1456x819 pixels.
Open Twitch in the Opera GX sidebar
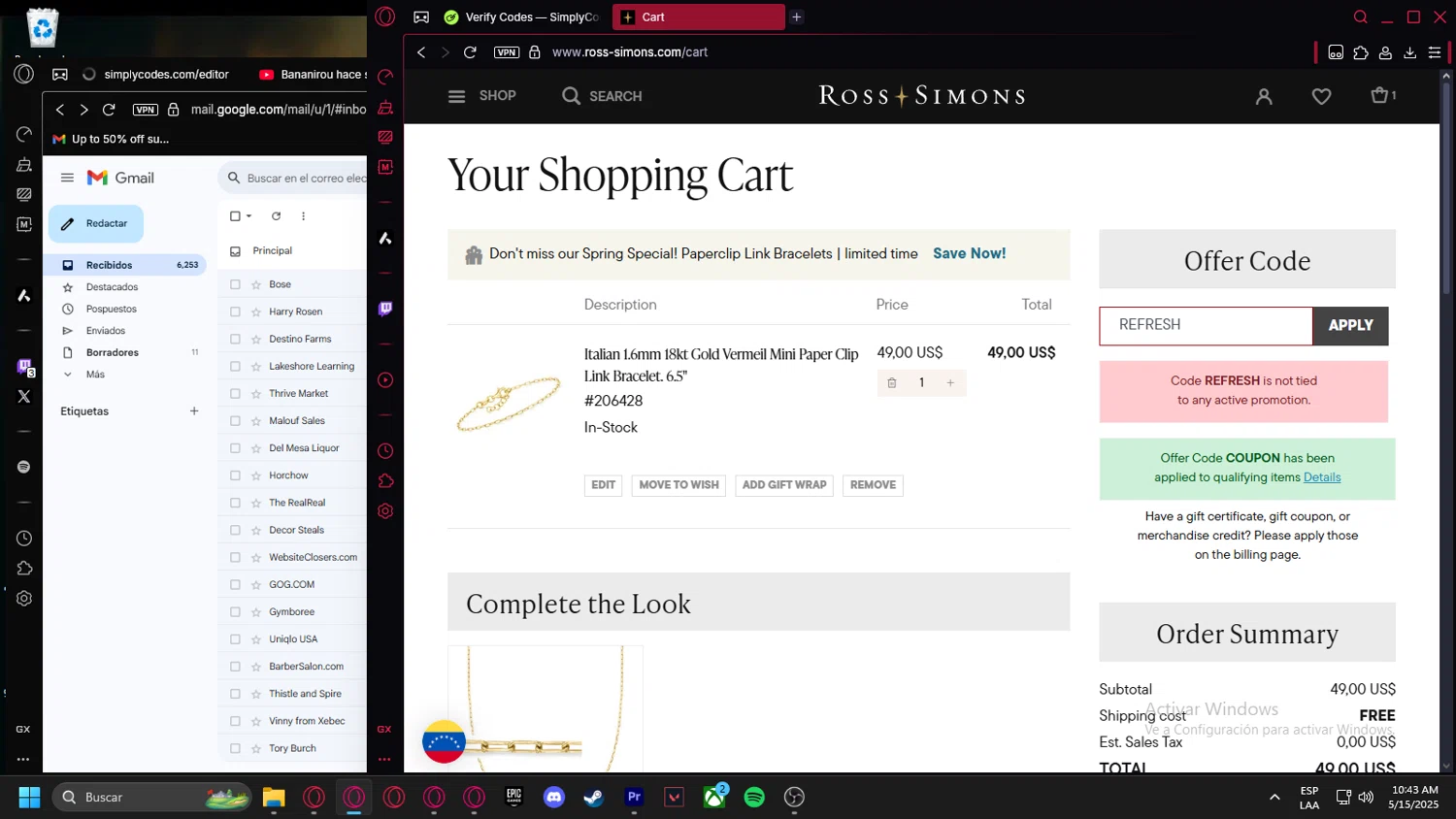click(x=385, y=309)
